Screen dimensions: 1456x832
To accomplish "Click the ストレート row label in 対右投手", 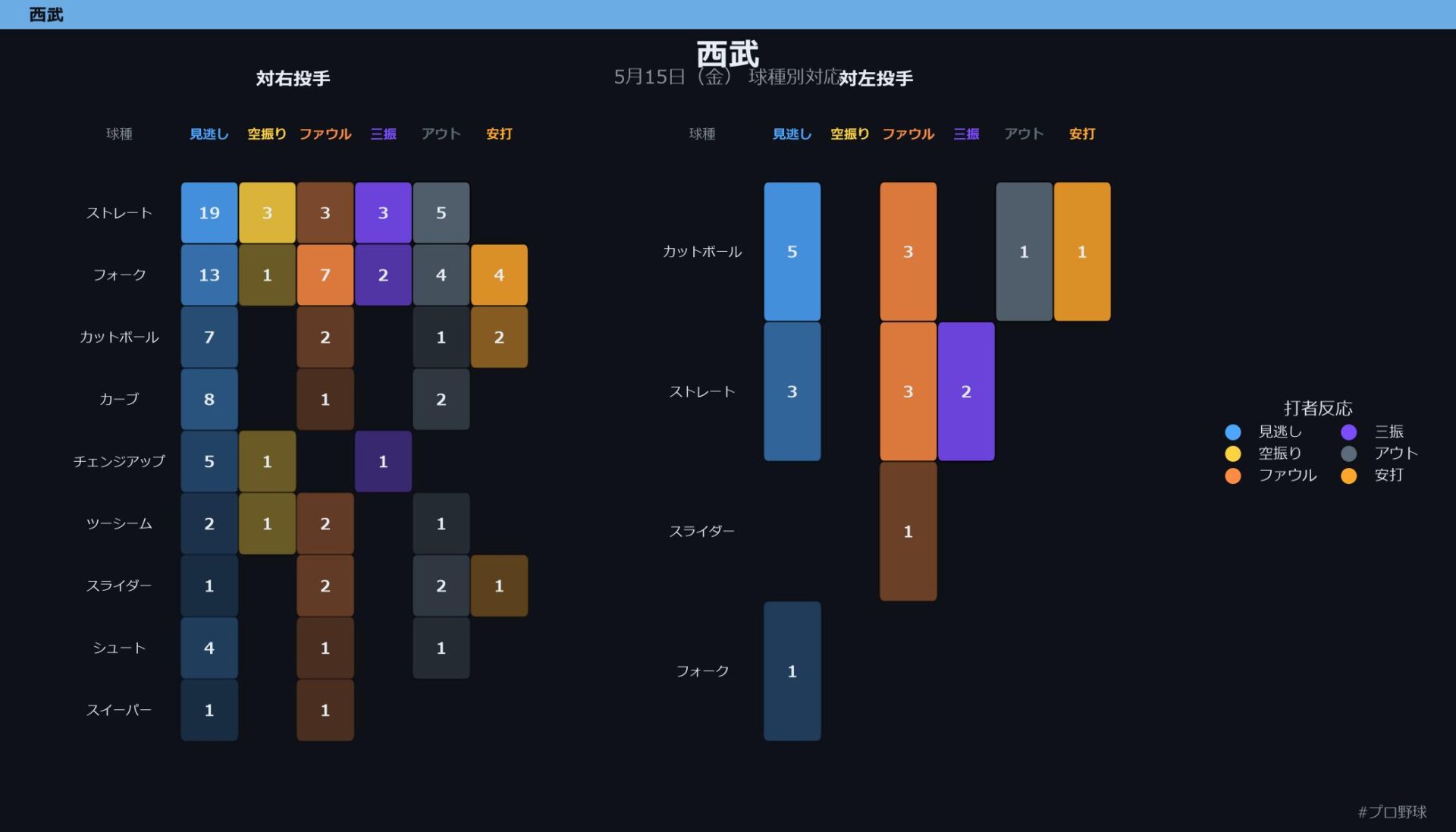I will point(119,213).
